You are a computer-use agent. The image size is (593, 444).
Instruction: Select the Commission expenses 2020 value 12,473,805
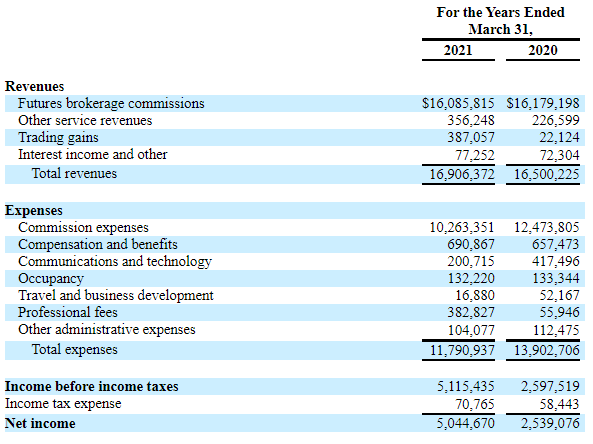546,227
